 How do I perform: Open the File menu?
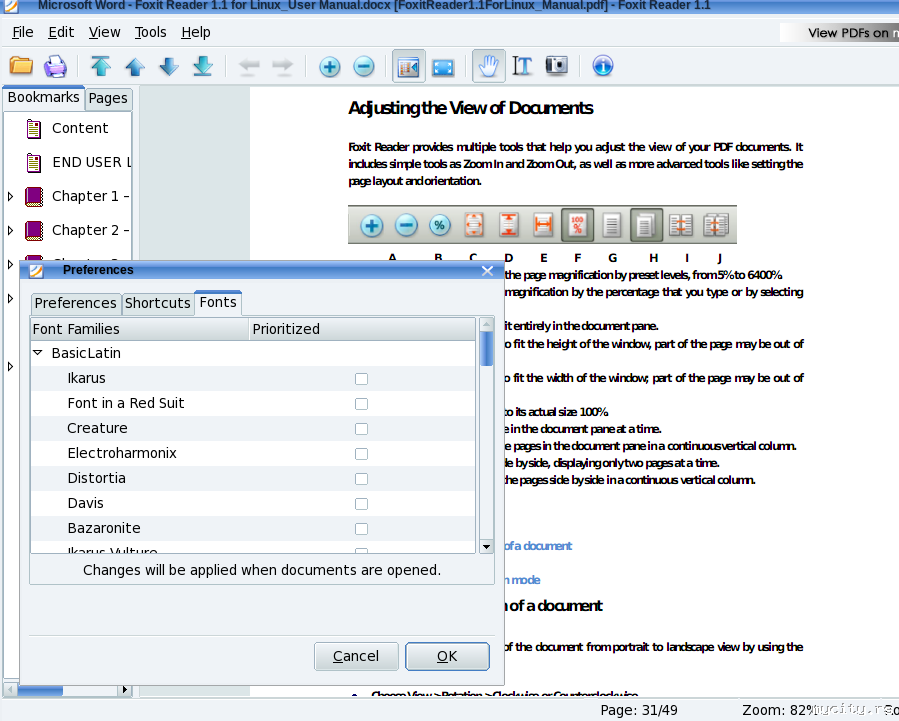[x=23, y=33]
